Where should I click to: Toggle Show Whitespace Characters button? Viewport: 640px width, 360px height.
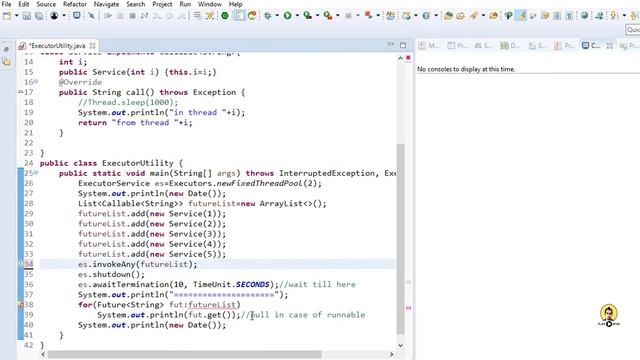coord(569,16)
